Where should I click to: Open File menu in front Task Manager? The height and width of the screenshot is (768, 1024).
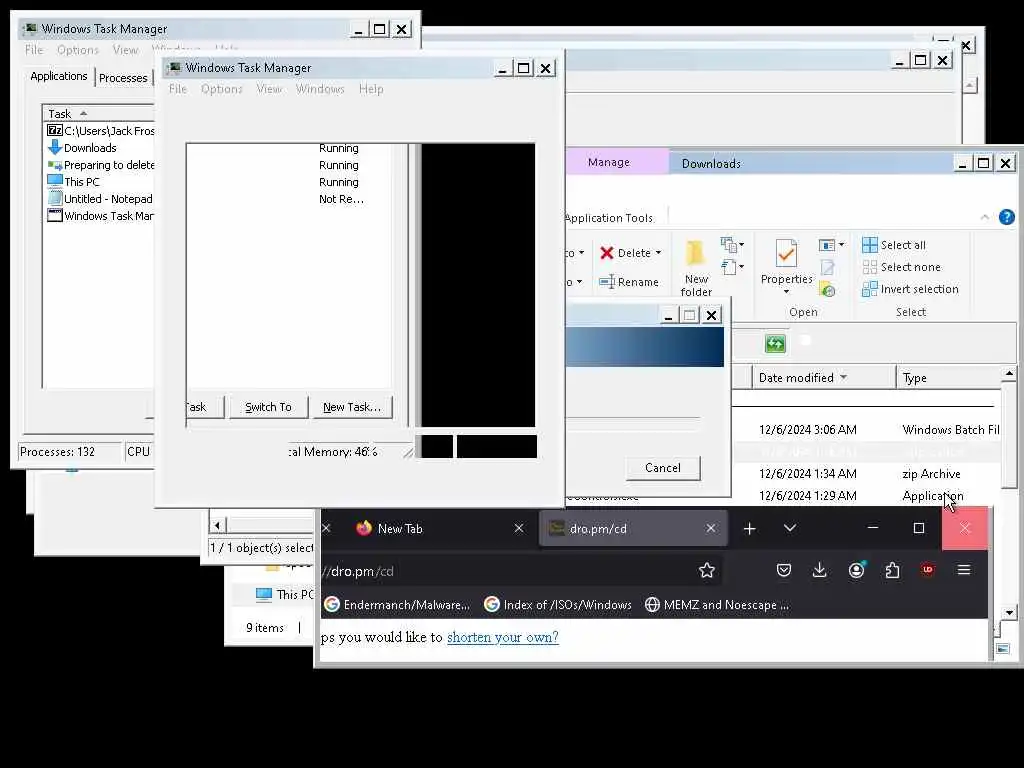[x=178, y=89]
